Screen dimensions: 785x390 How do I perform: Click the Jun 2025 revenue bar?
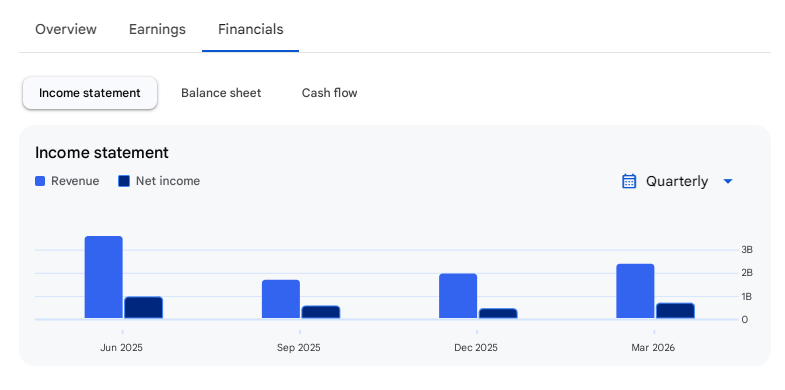104,277
